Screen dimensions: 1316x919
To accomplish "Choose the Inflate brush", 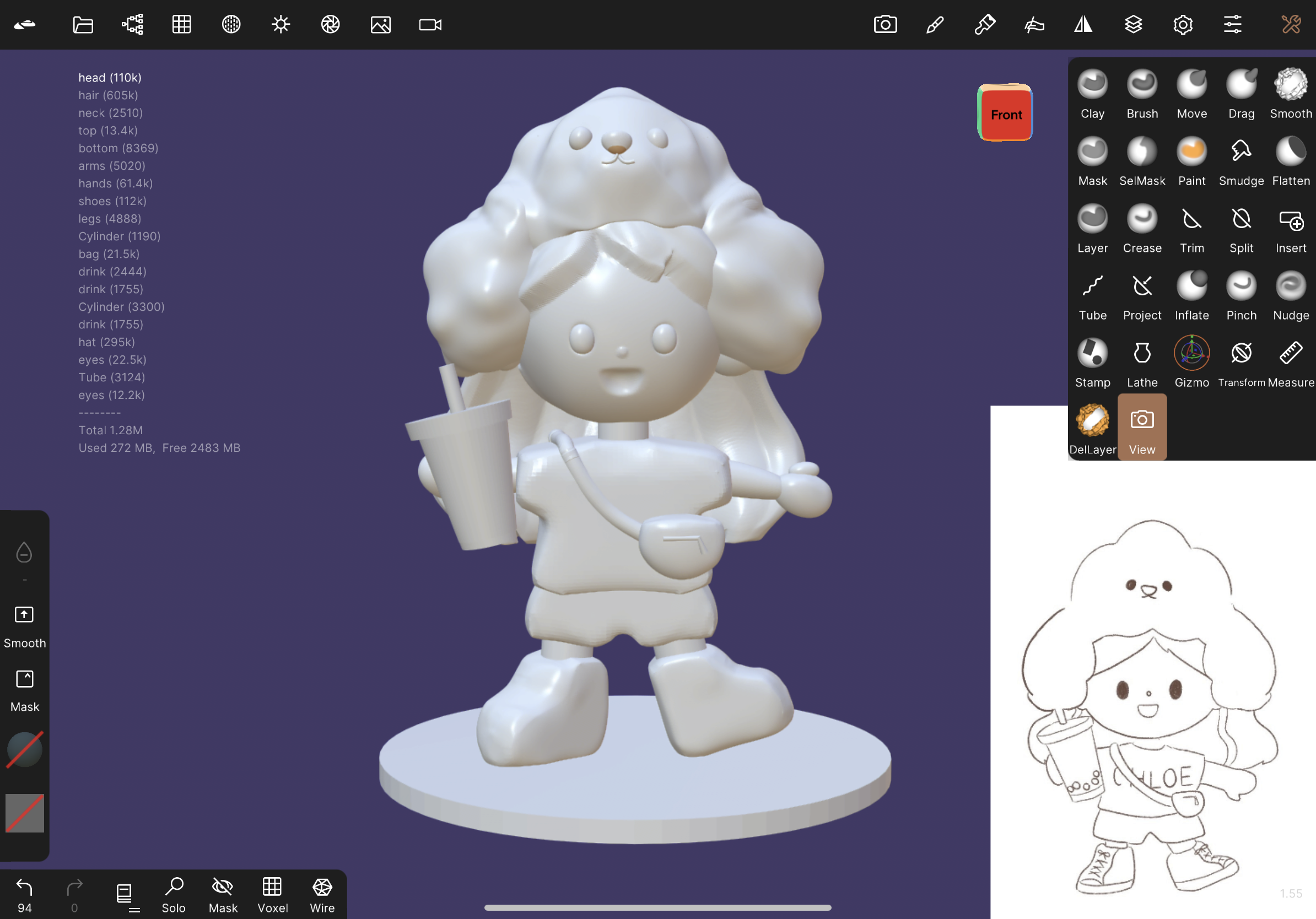I will 1191,296.
